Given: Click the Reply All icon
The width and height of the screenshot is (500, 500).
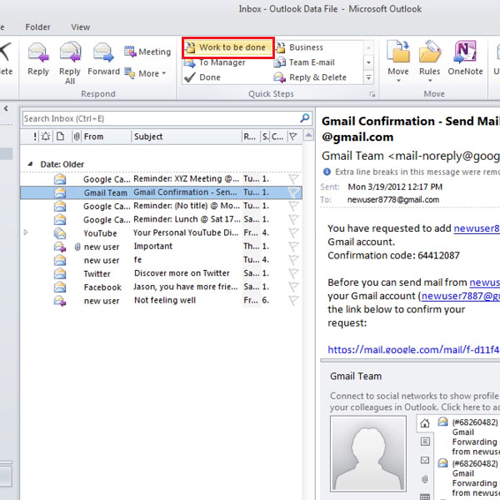Looking at the screenshot, I should click(x=70, y=52).
